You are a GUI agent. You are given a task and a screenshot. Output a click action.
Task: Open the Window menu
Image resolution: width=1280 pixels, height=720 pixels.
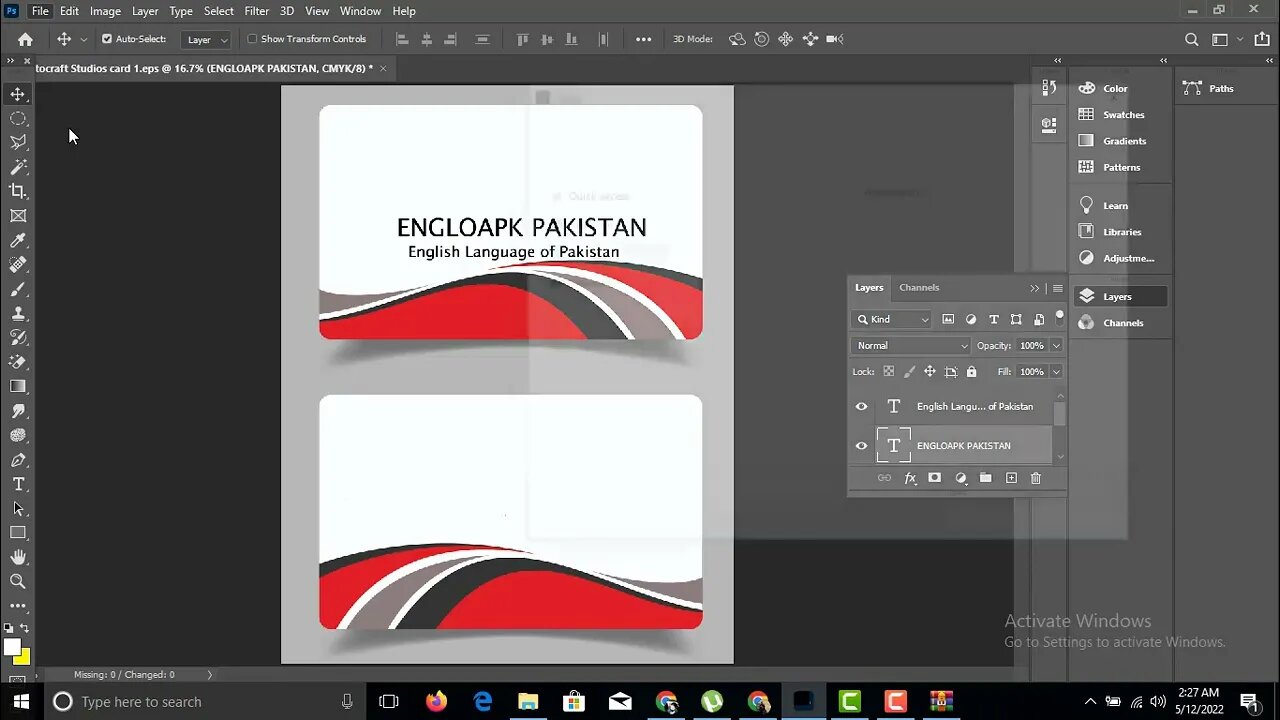click(360, 11)
